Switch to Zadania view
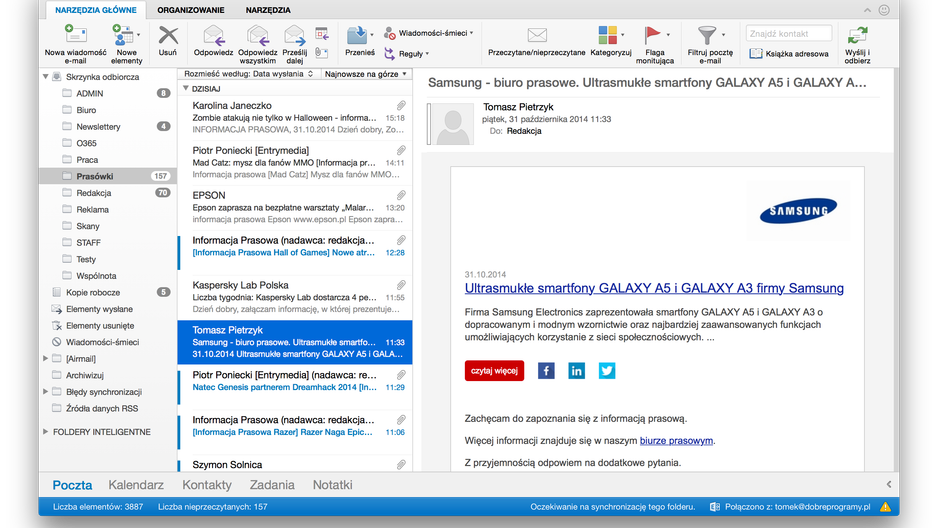This screenshot has height=528, width=938. point(272,485)
